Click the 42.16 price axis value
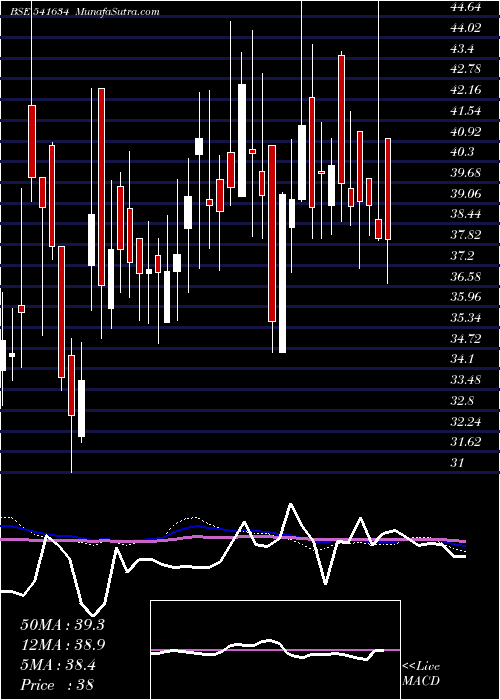 tap(466, 90)
